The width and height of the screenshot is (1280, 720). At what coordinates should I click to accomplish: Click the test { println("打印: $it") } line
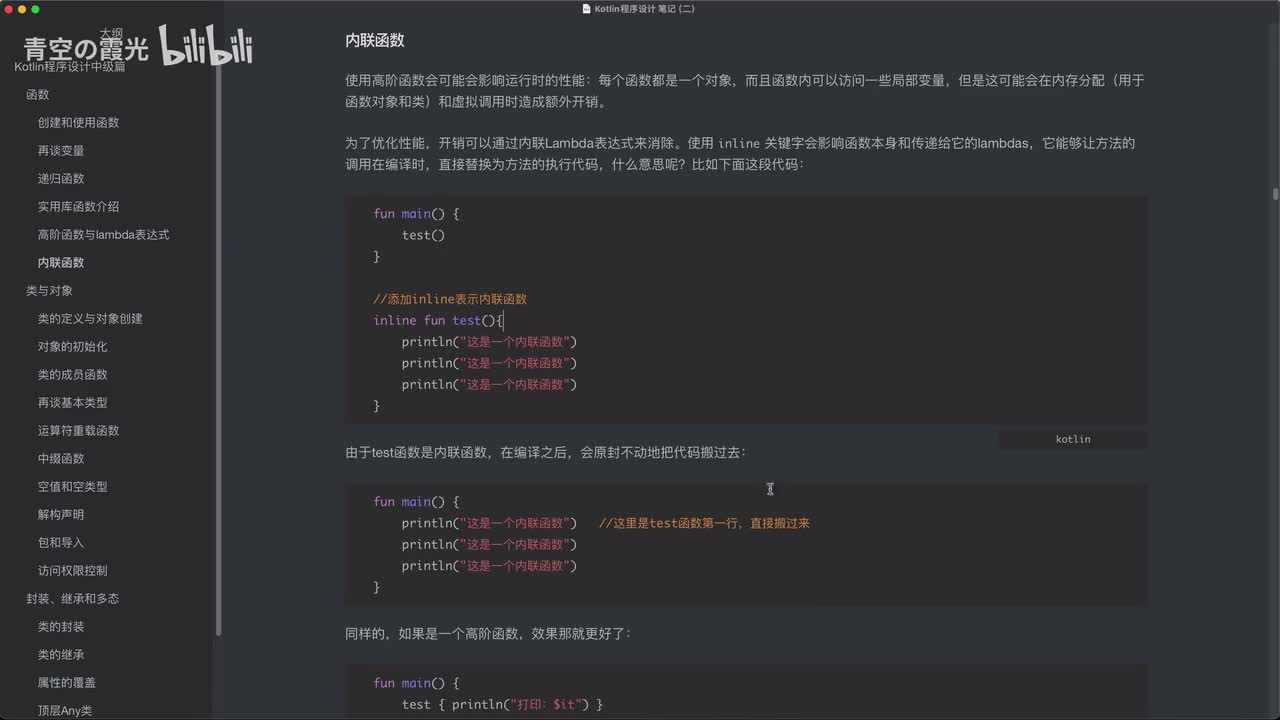click(x=502, y=704)
